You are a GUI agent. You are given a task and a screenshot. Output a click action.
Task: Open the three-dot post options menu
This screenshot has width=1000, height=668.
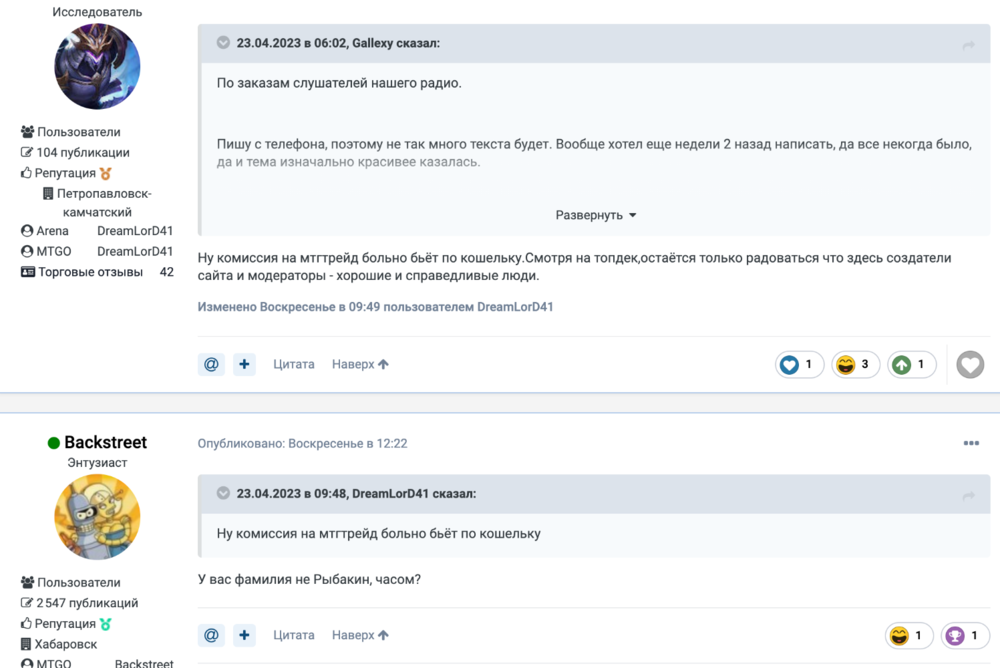971,443
